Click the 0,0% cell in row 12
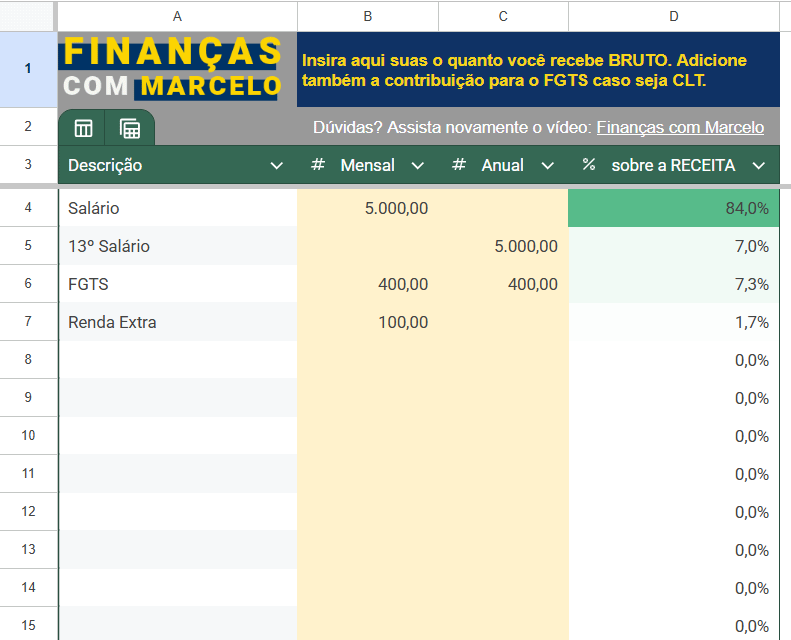This screenshot has height=640, width=791. point(674,511)
